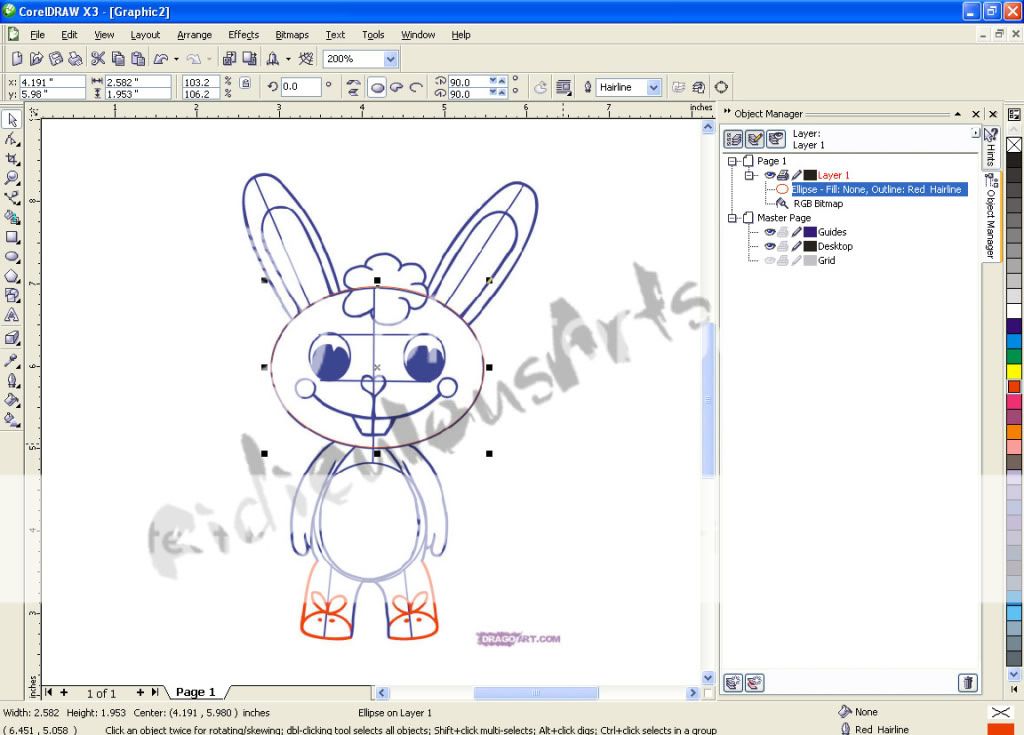Toggle visibility of the Guides layer

769,232
